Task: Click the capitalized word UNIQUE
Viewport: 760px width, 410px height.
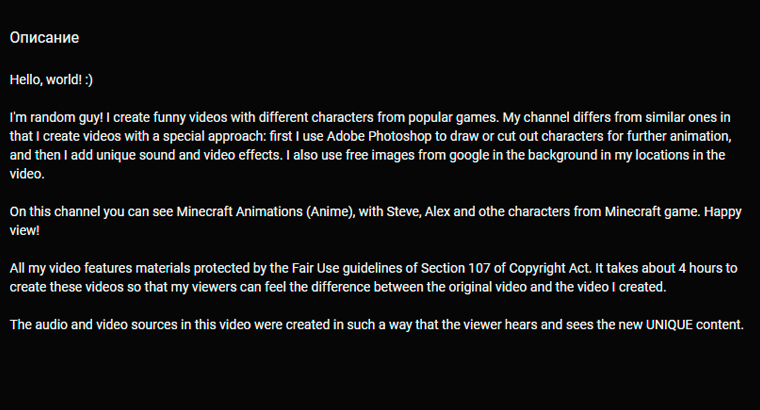Action: (x=669, y=325)
